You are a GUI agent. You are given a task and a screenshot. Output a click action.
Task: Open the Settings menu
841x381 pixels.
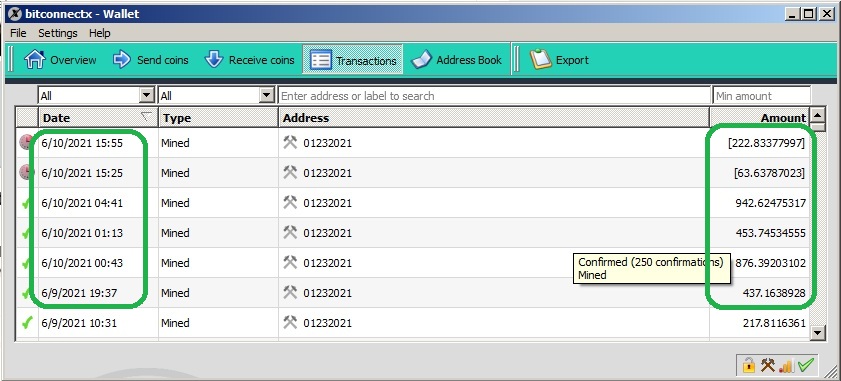click(57, 33)
